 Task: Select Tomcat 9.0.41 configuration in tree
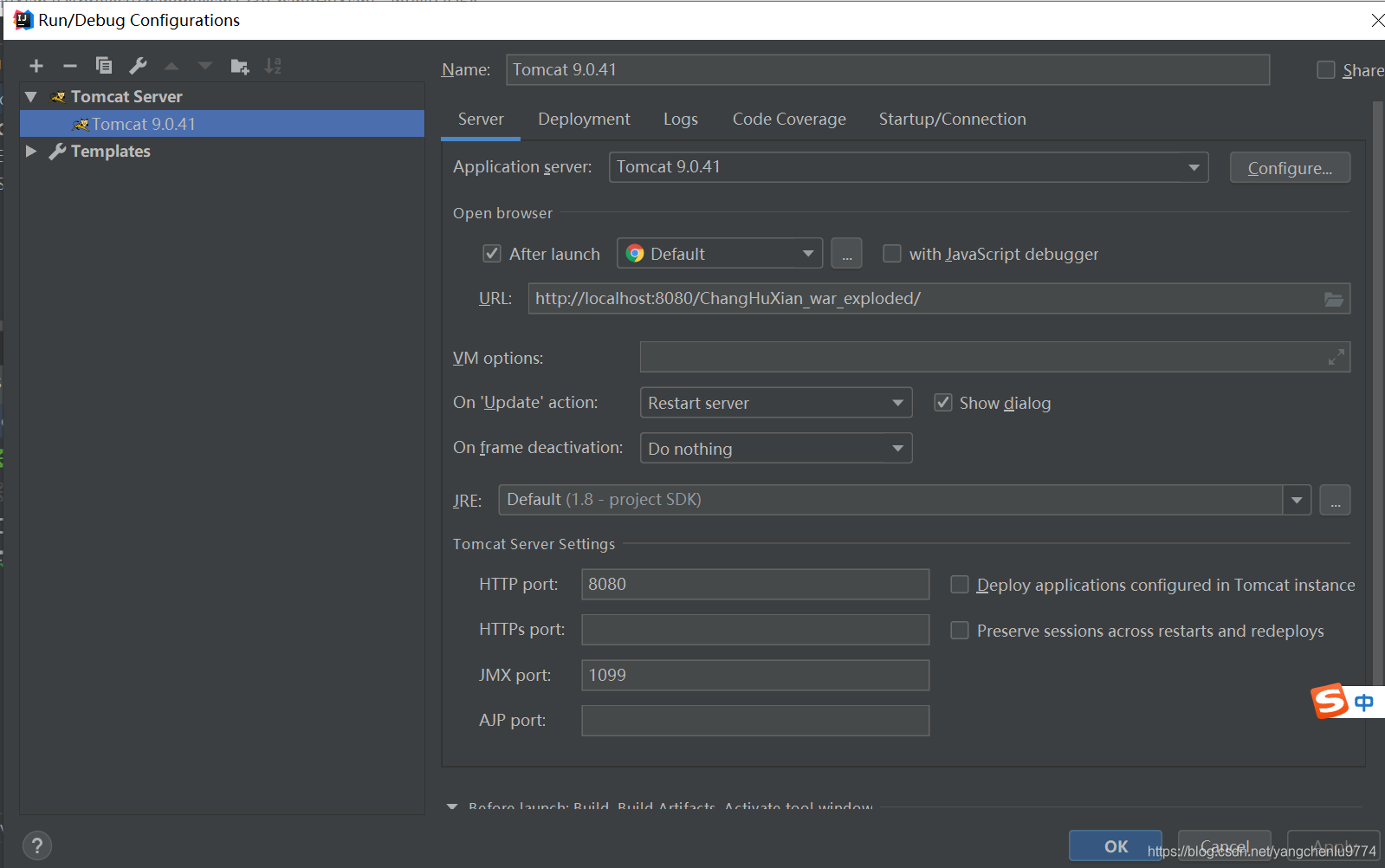(x=222, y=124)
